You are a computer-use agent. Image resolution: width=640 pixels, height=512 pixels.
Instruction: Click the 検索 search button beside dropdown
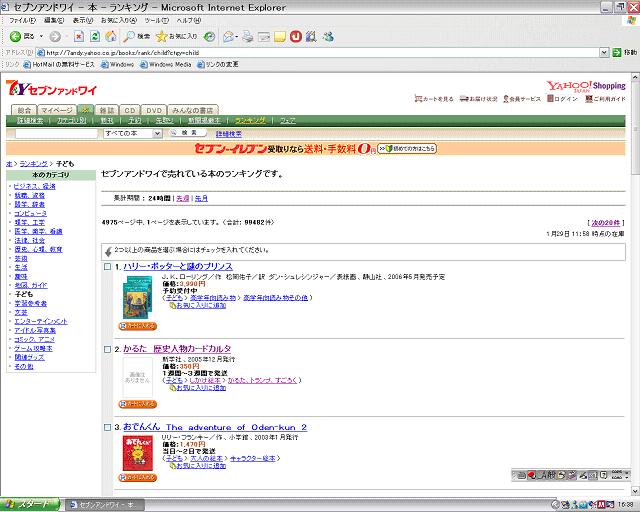point(188,133)
